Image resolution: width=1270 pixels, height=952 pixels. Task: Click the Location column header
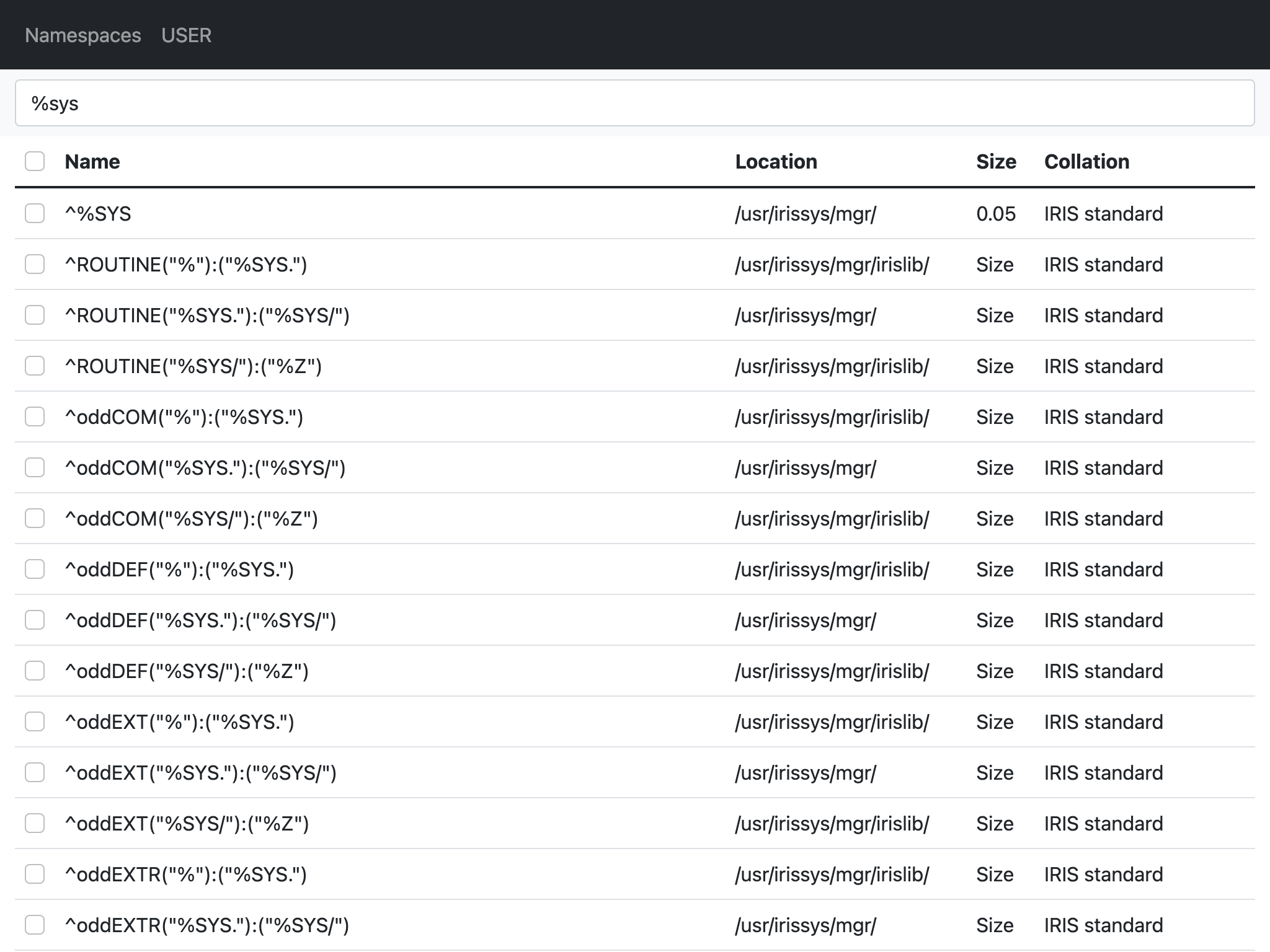[776, 162]
